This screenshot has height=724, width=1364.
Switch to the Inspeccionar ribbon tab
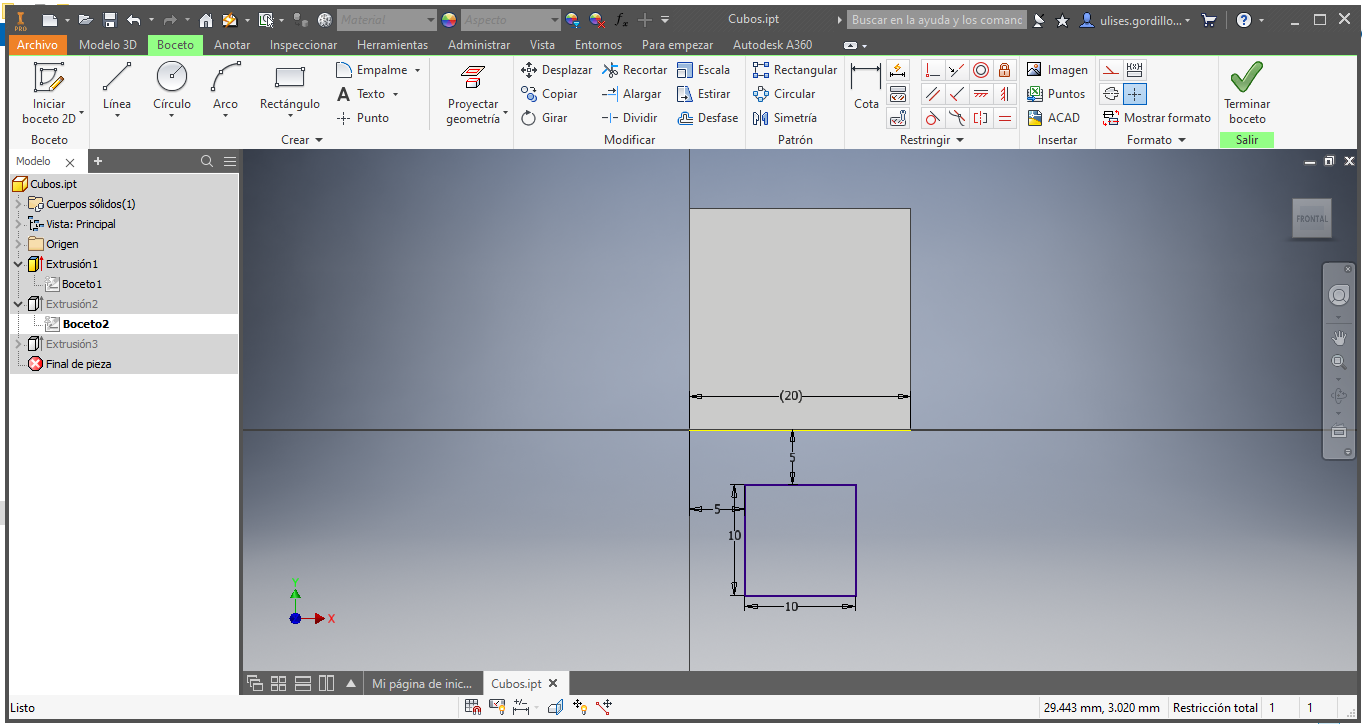pos(304,45)
